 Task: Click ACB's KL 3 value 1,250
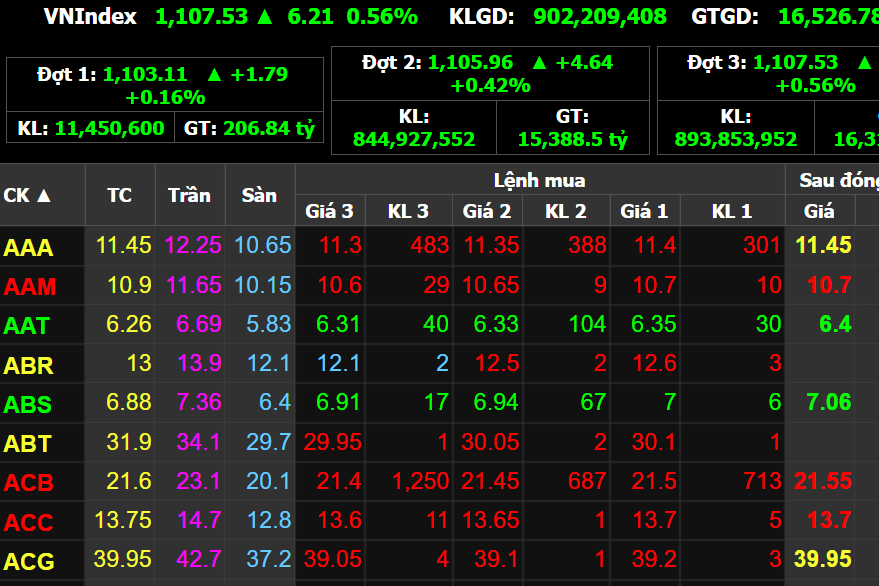pyautogui.click(x=420, y=482)
